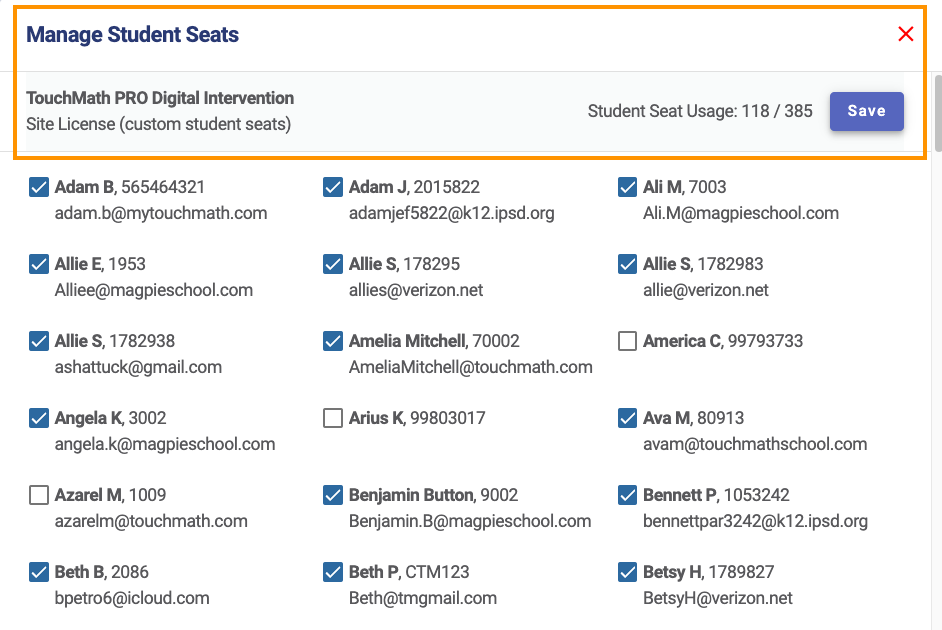This screenshot has height=630, width=942.
Task: Click the Save button
Action: click(866, 111)
